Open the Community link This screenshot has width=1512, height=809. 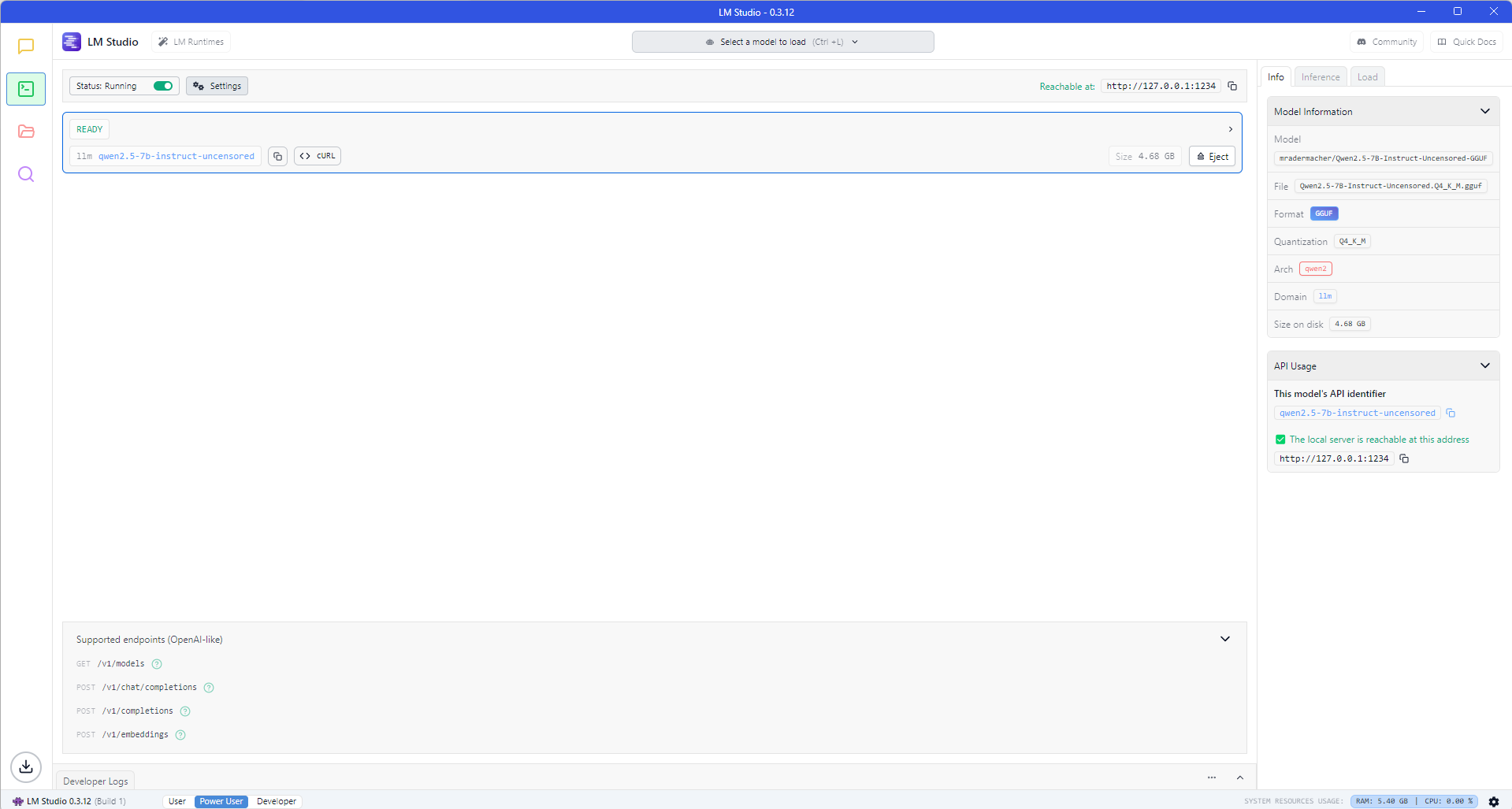1387,42
